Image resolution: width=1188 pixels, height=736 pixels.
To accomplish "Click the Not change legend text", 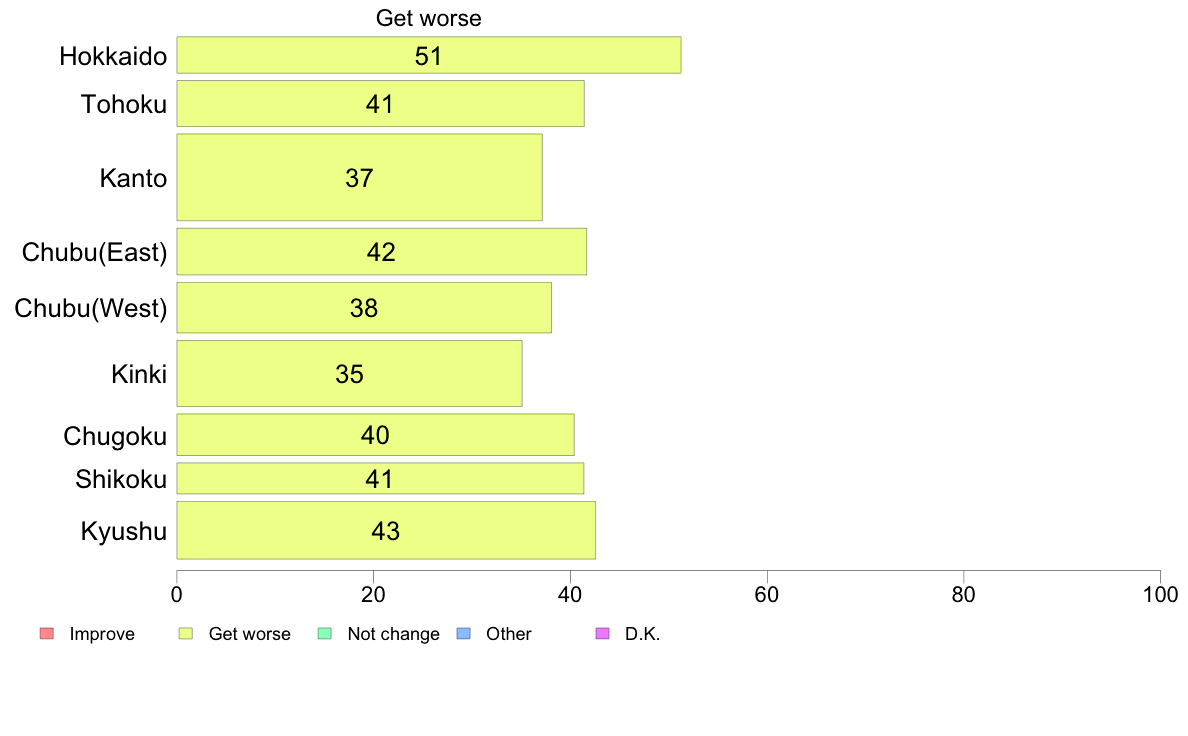I will [x=393, y=634].
